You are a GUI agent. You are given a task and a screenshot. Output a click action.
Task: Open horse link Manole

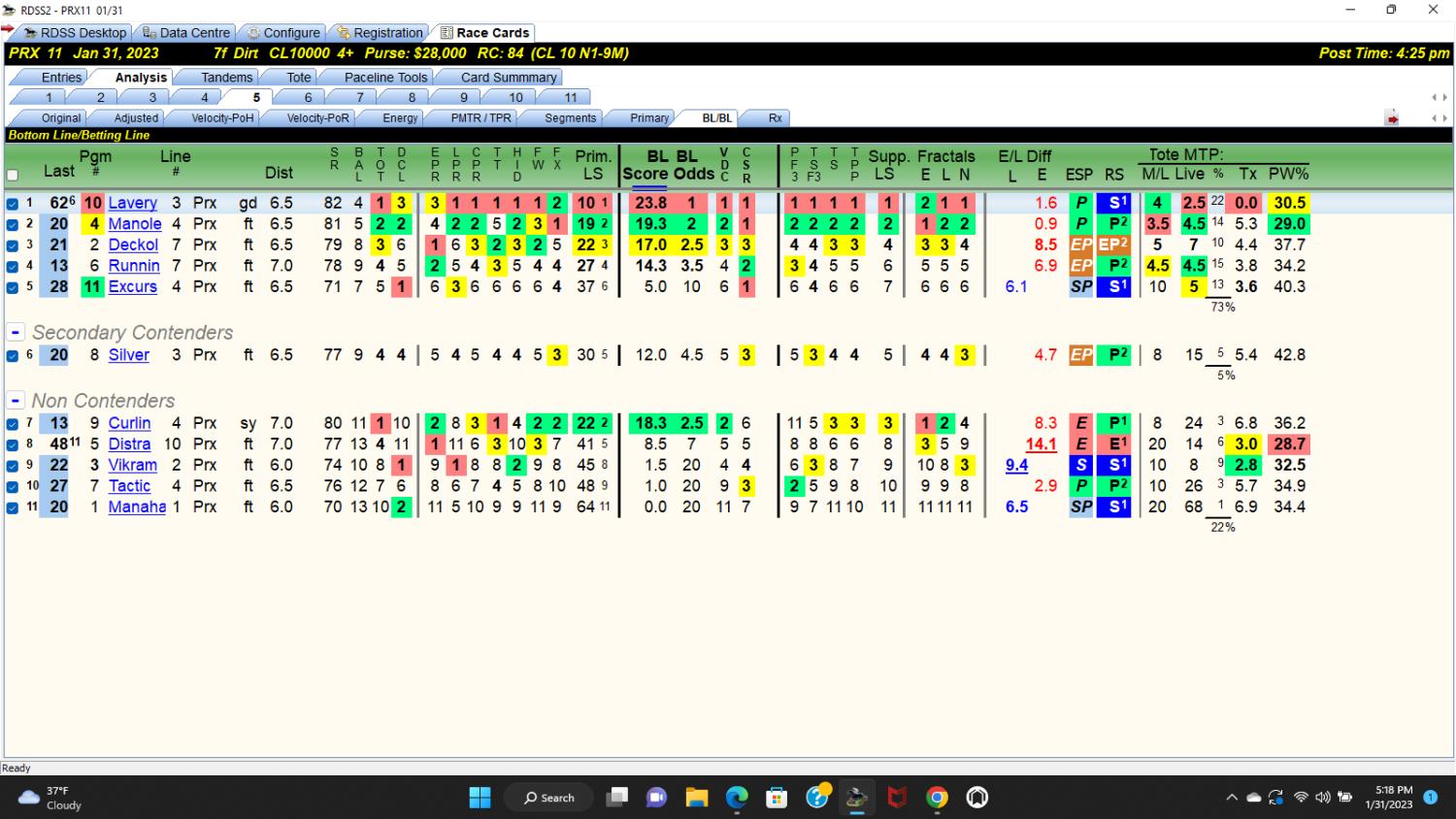click(135, 224)
